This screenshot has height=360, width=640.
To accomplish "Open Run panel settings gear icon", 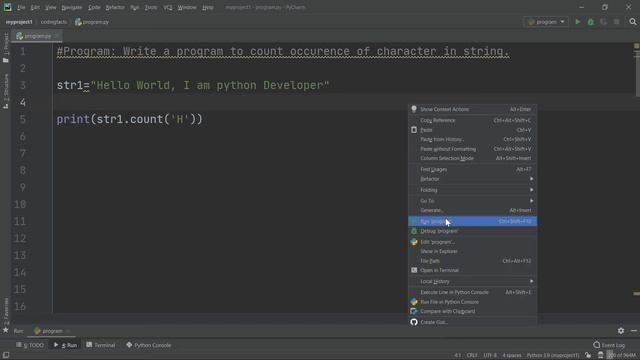I will click(621, 331).
